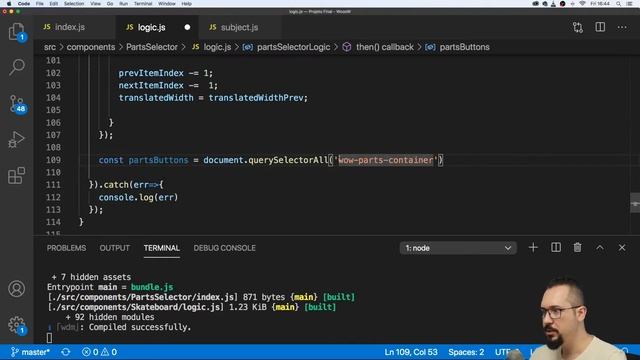The image size is (640, 360).
Task: Switch to PROBLEMS panel tab
Action: (67, 248)
